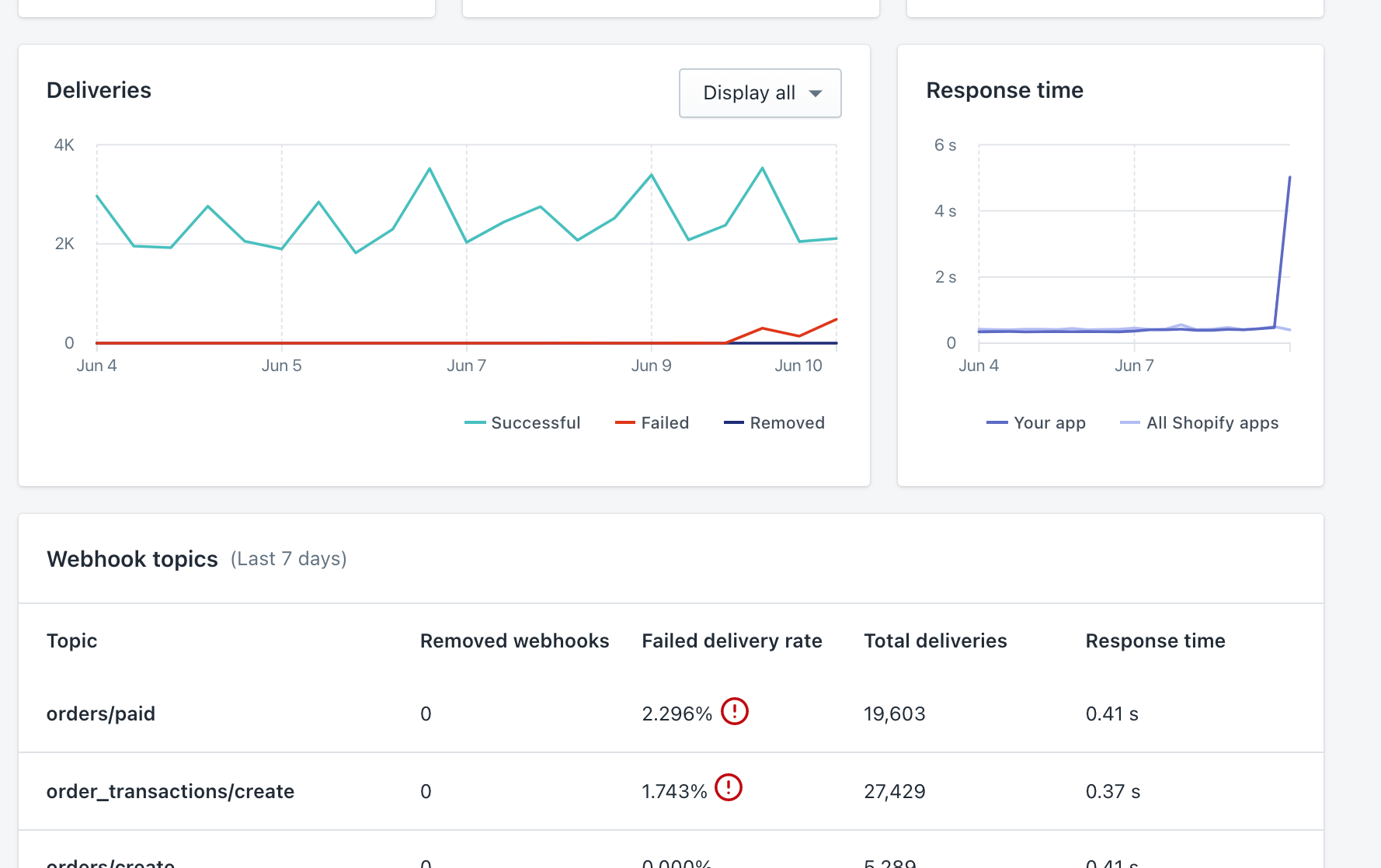The height and width of the screenshot is (868, 1381).
Task: Click the 1.743% failed delivery rate
Action: [x=674, y=791]
